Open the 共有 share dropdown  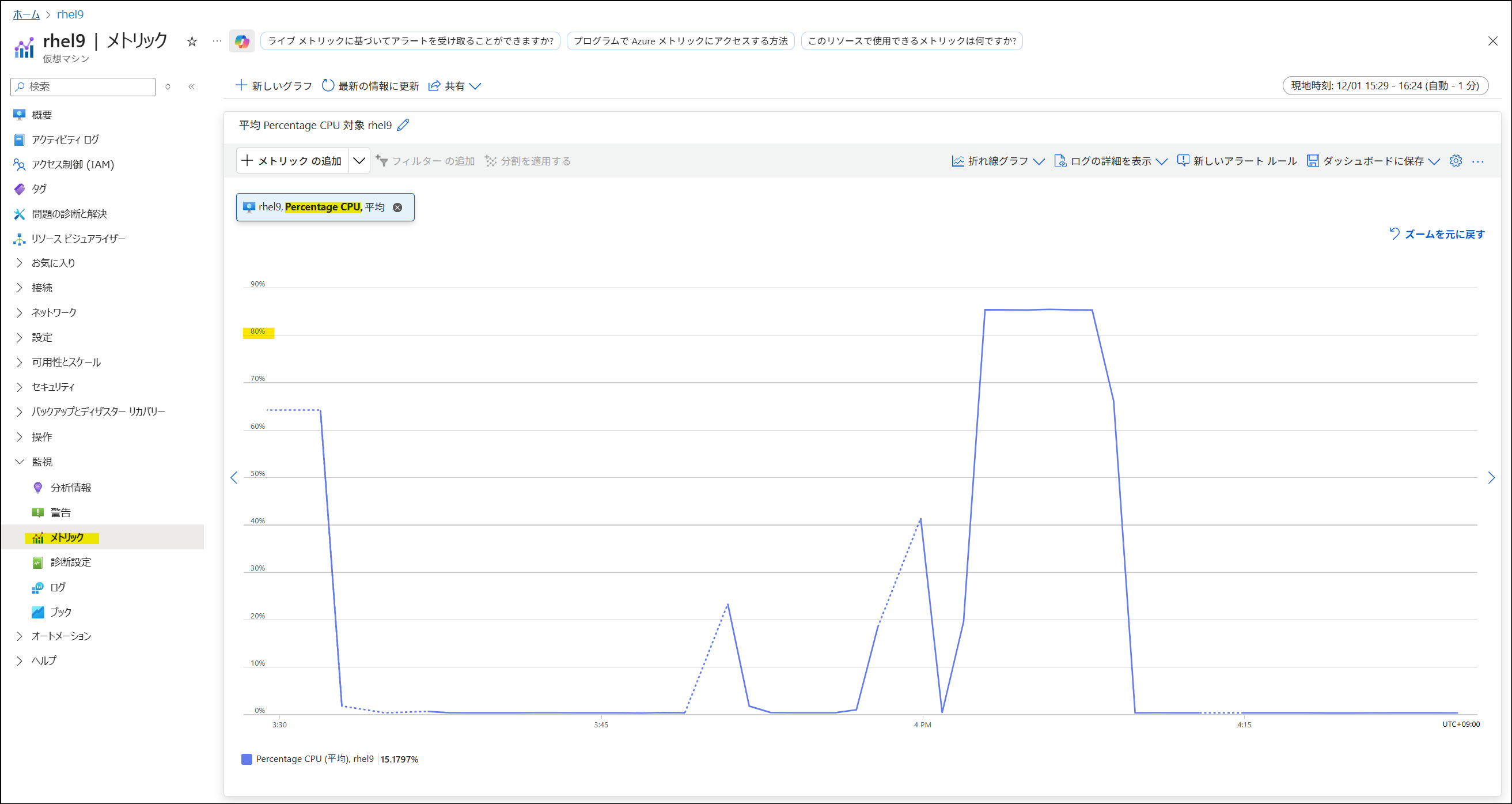(x=455, y=86)
